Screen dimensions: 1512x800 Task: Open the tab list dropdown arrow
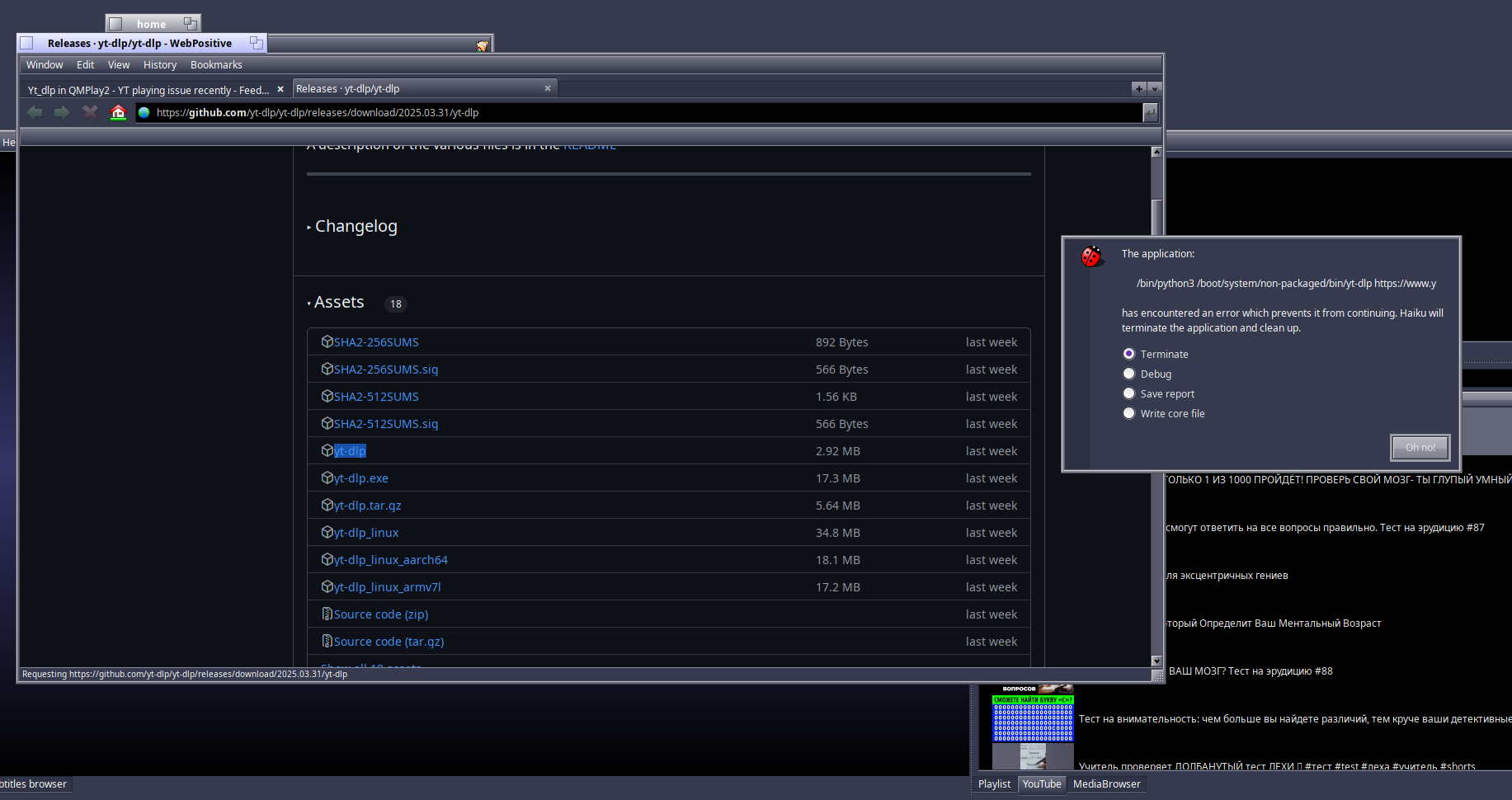[x=1155, y=88]
